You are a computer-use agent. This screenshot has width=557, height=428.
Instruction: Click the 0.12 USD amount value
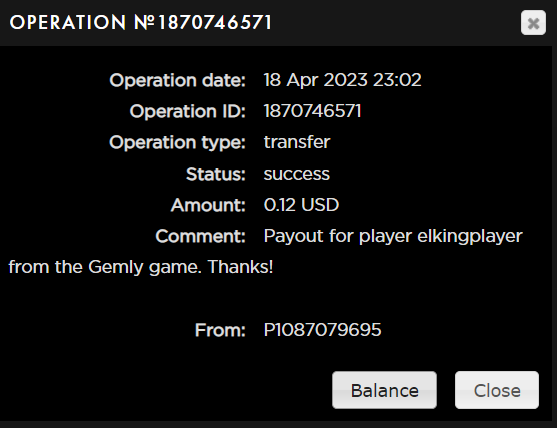coord(301,205)
